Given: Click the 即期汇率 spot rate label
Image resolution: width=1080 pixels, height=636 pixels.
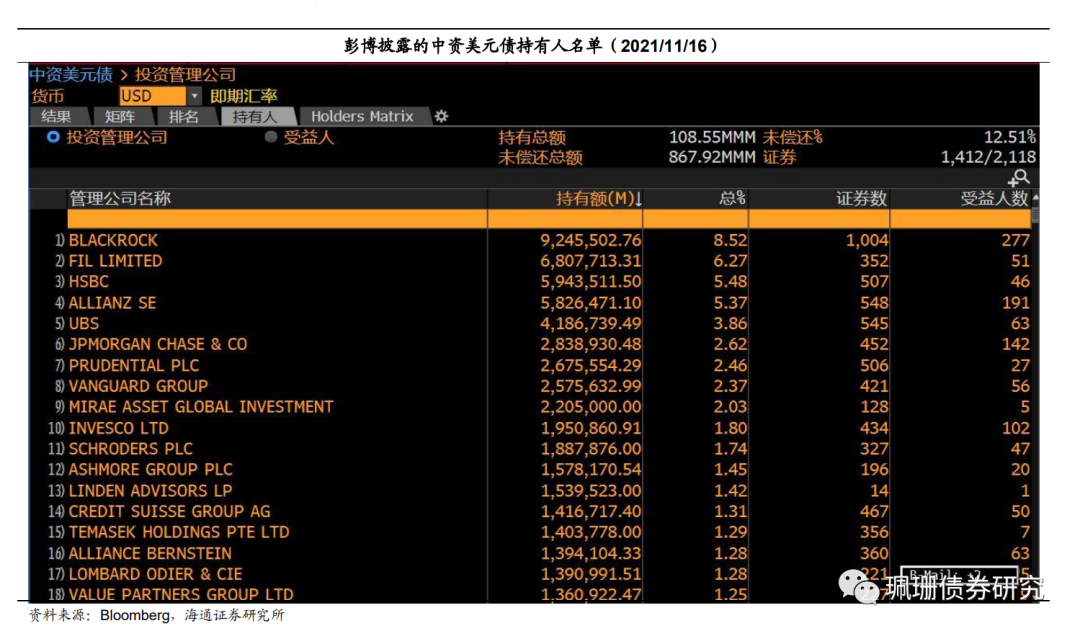Looking at the screenshot, I should 244,96.
